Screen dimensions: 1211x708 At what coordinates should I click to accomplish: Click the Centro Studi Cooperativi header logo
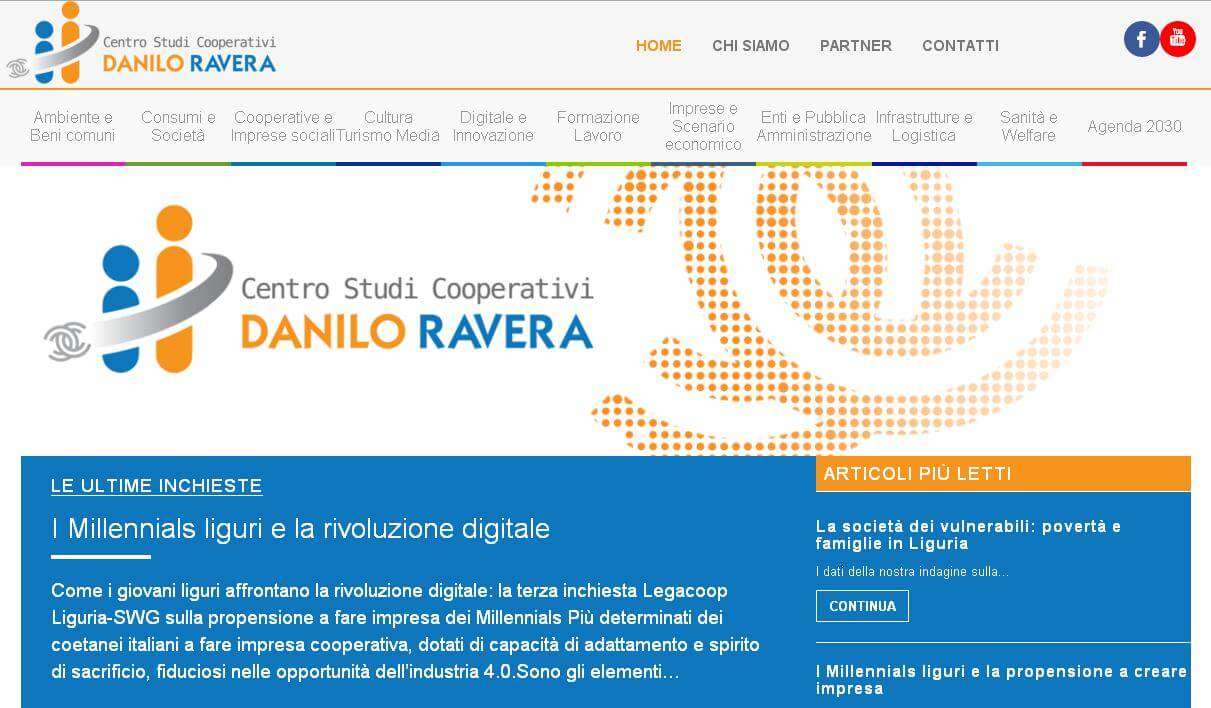141,43
